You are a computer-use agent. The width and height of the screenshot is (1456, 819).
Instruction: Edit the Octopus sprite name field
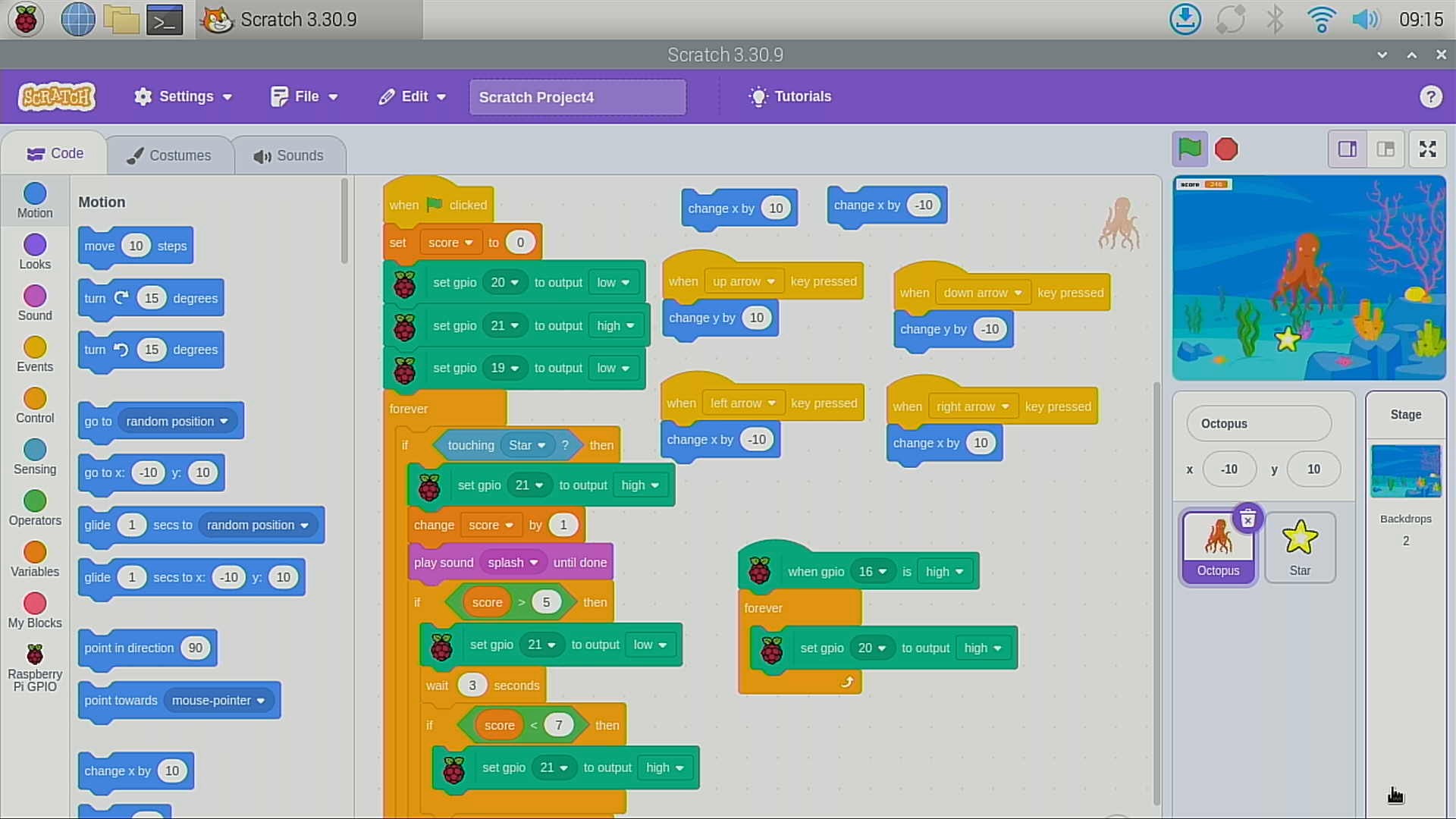(1259, 423)
